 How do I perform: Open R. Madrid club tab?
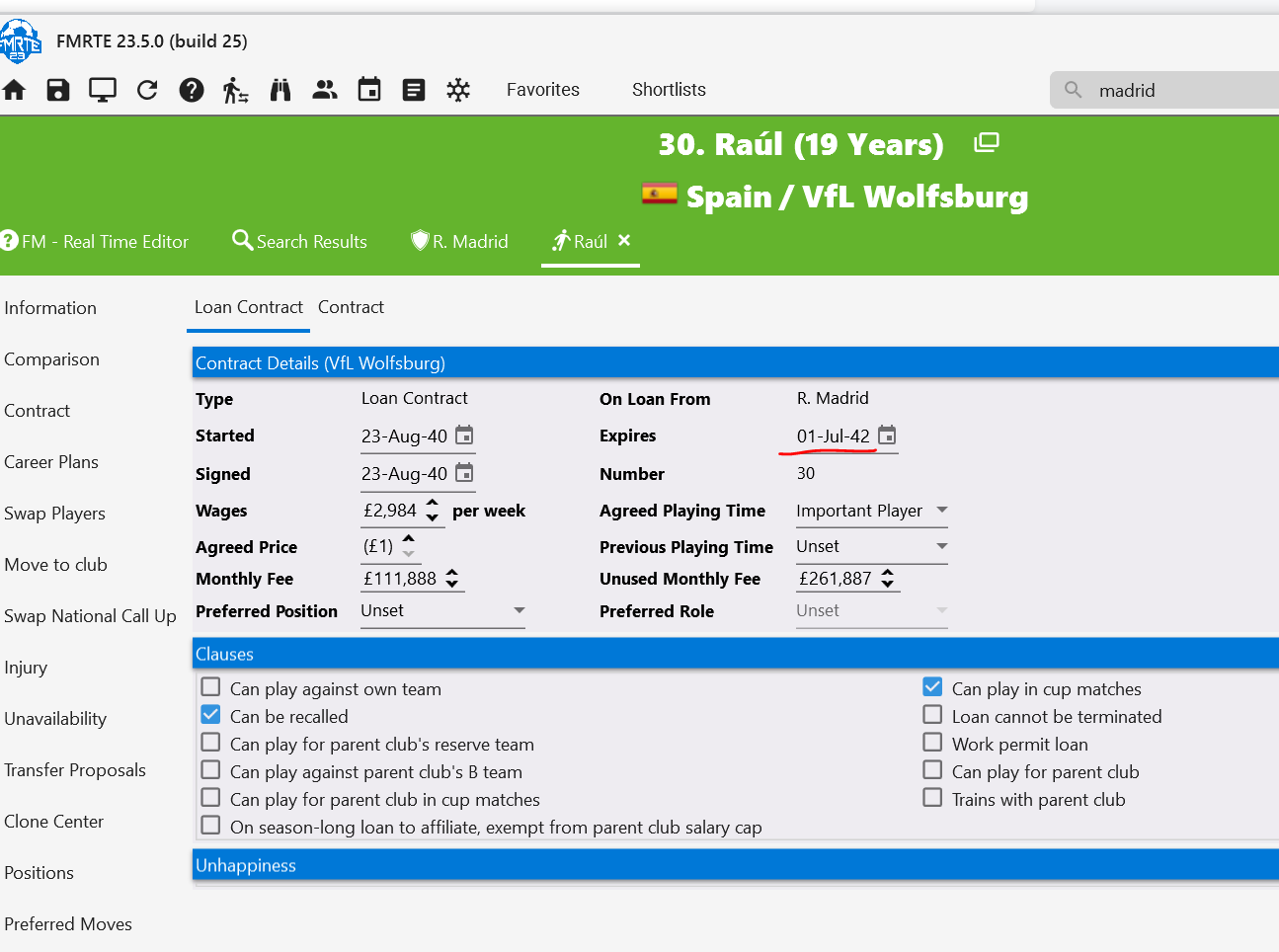click(x=460, y=242)
